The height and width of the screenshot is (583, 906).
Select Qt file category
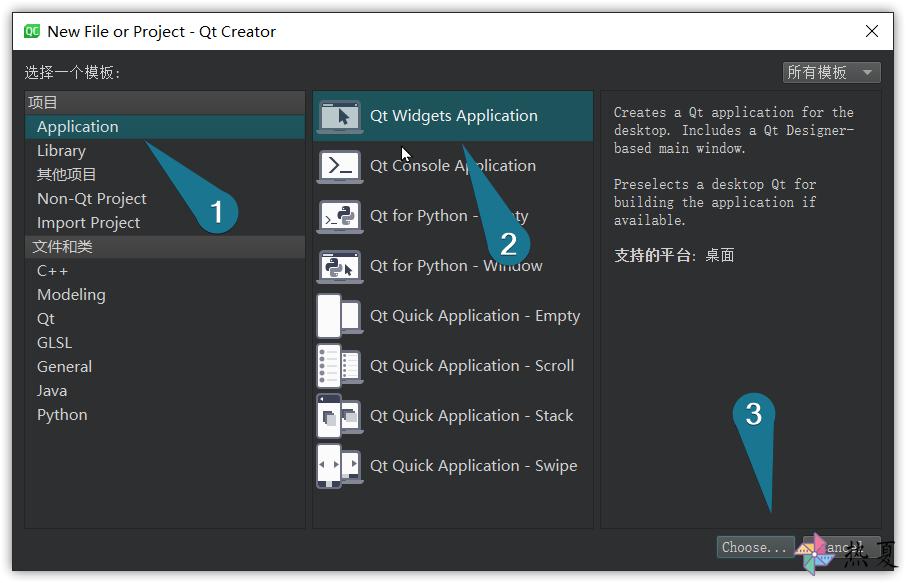165,318
